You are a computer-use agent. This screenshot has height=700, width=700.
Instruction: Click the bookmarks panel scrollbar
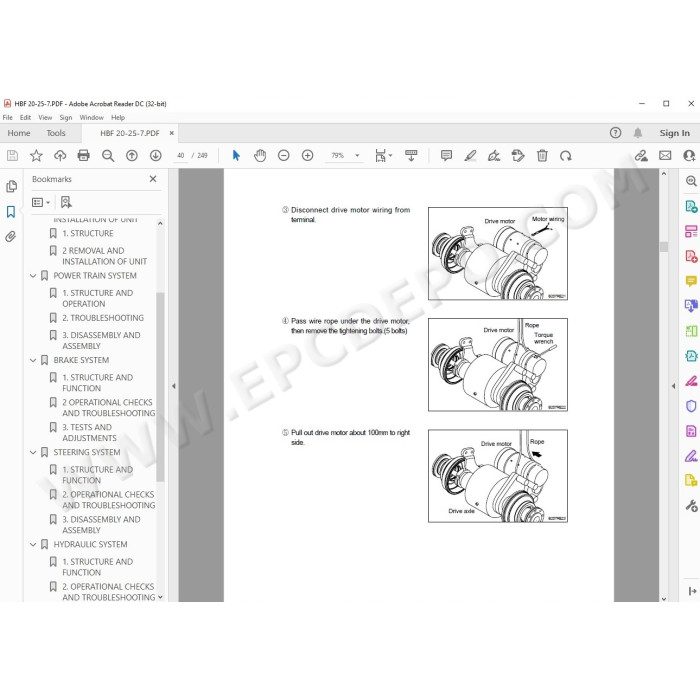point(160,387)
